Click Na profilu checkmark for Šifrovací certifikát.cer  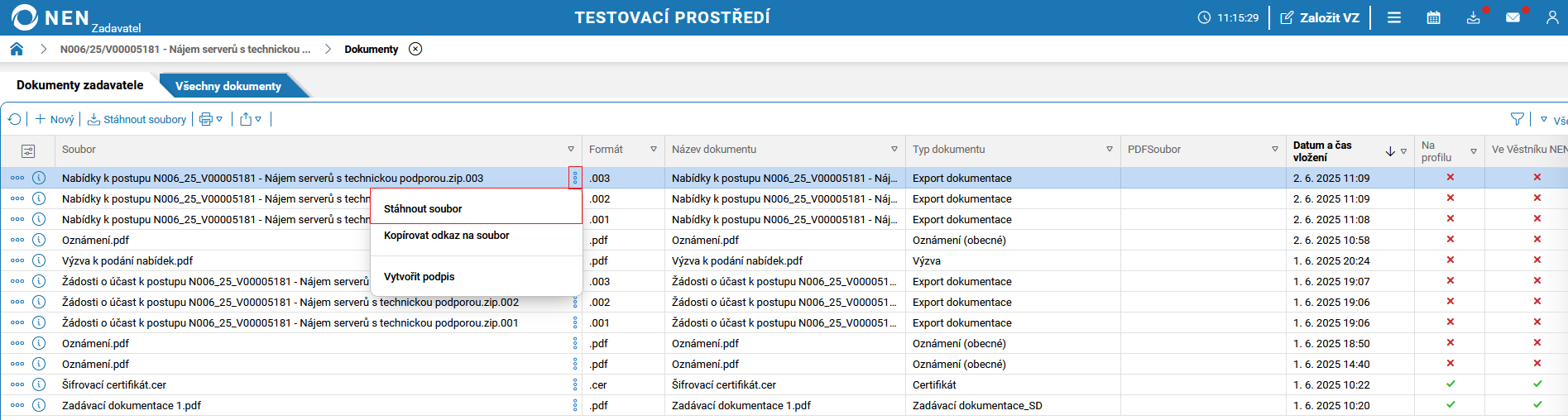coord(1451,384)
